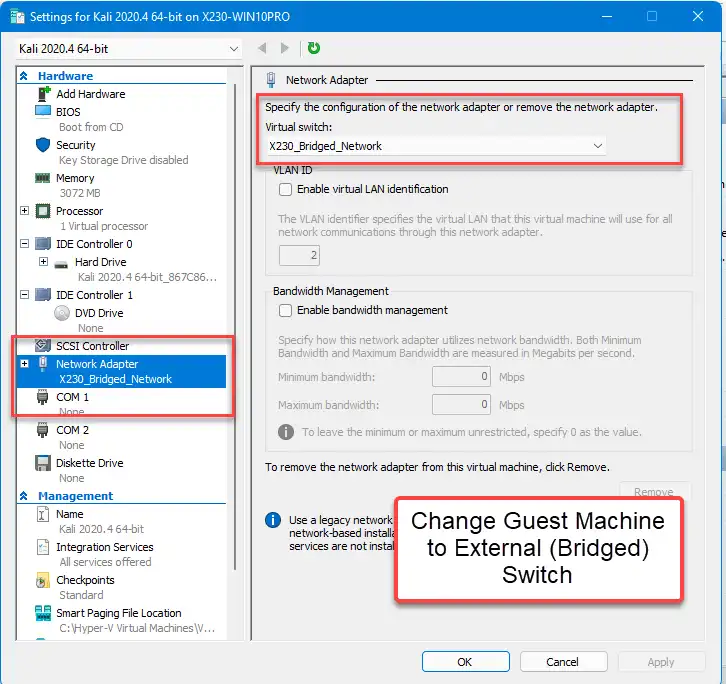
Task: Click the Add Hardware icon
Action: click(x=43, y=94)
